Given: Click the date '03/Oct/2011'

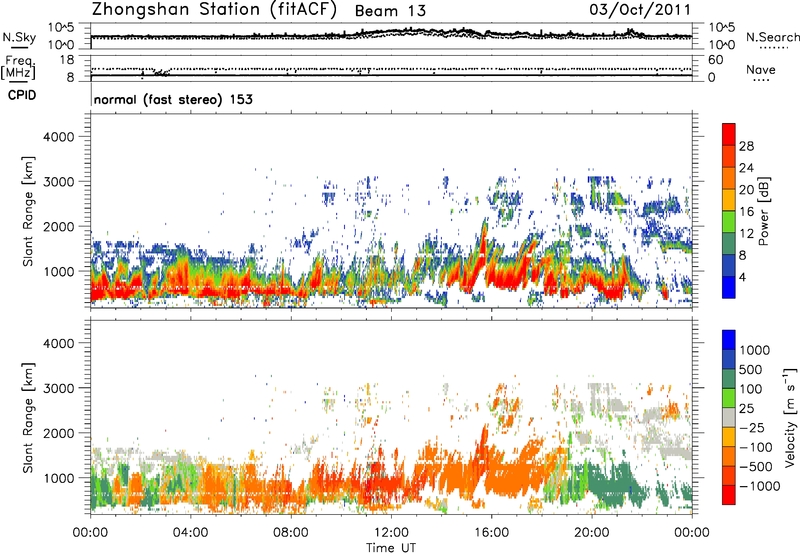Looking at the screenshot, I should click(x=640, y=10).
